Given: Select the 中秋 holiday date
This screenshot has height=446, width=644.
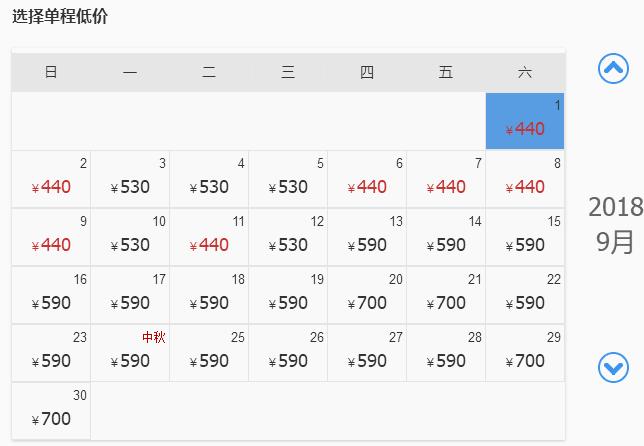Looking at the screenshot, I should pyautogui.click(x=130, y=353).
